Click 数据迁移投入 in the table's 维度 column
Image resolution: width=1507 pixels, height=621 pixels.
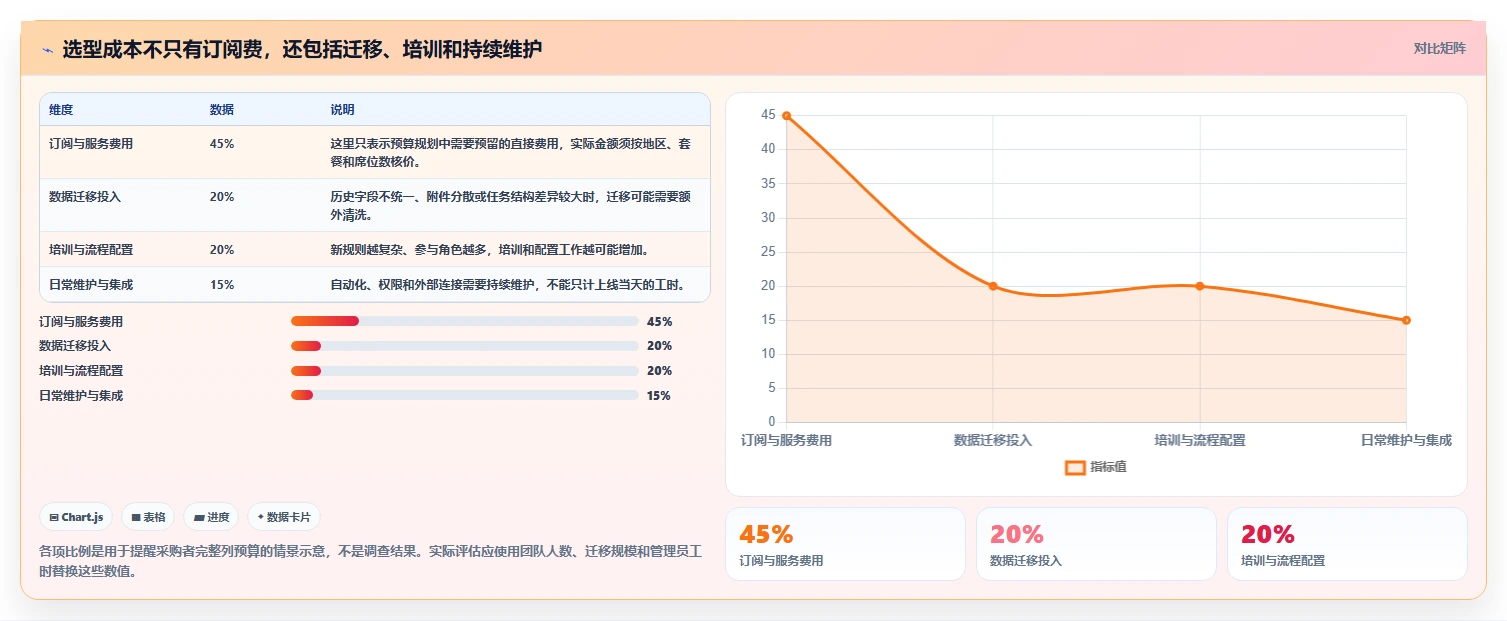coord(85,196)
